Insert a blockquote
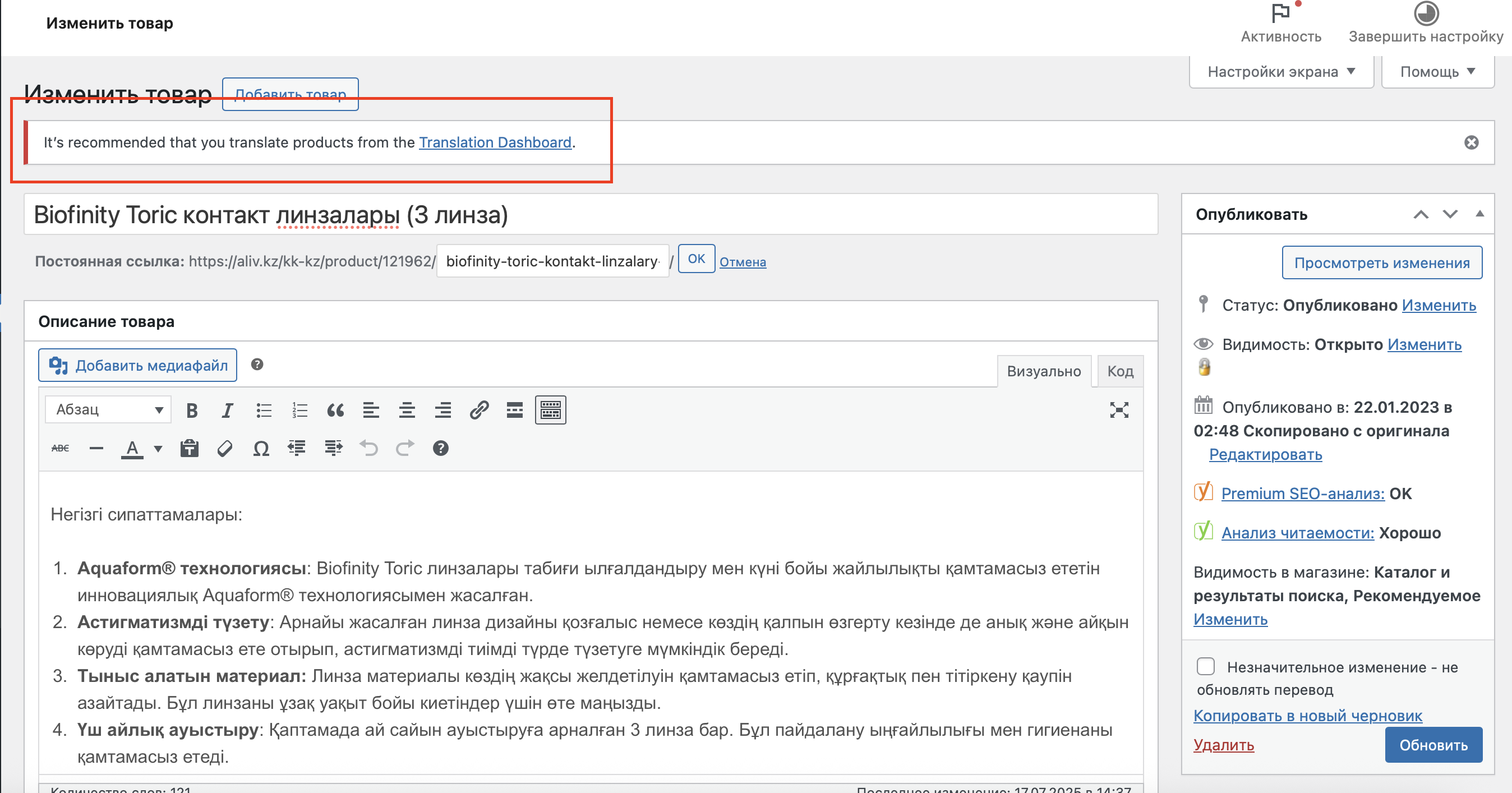Image resolution: width=1512 pixels, height=793 pixels. click(335, 410)
